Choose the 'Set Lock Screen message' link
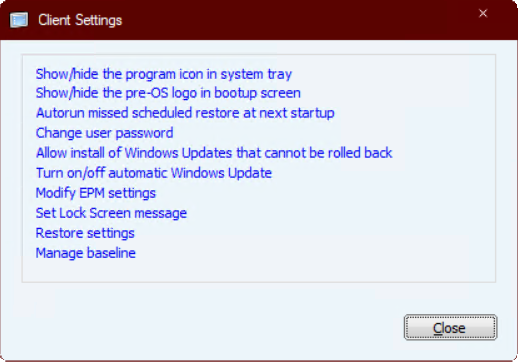Viewport: 518px width, 362px height. tap(111, 213)
